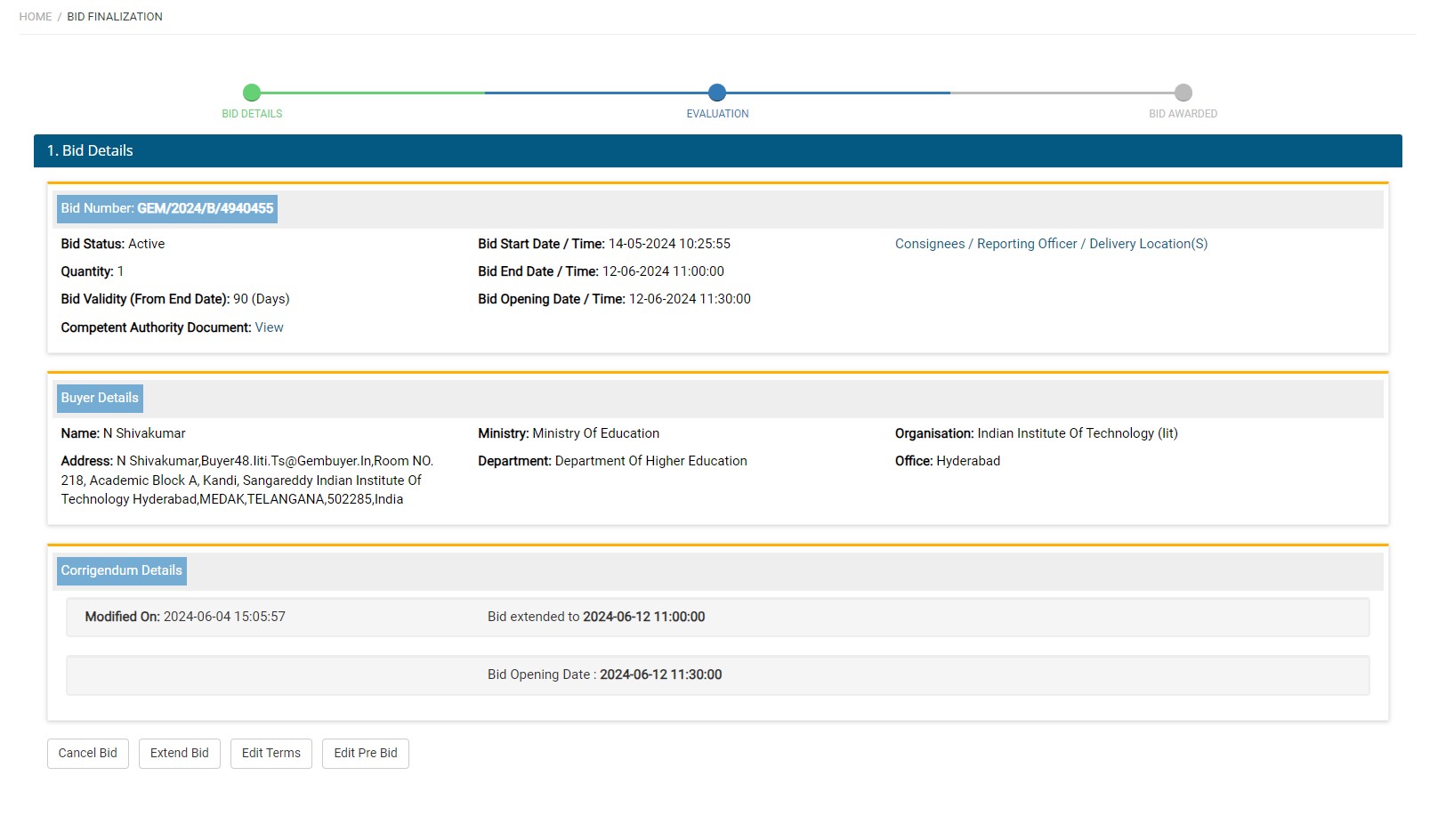Click the BID DETAILS step label
The image size is (1454, 840).
coord(252,114)
